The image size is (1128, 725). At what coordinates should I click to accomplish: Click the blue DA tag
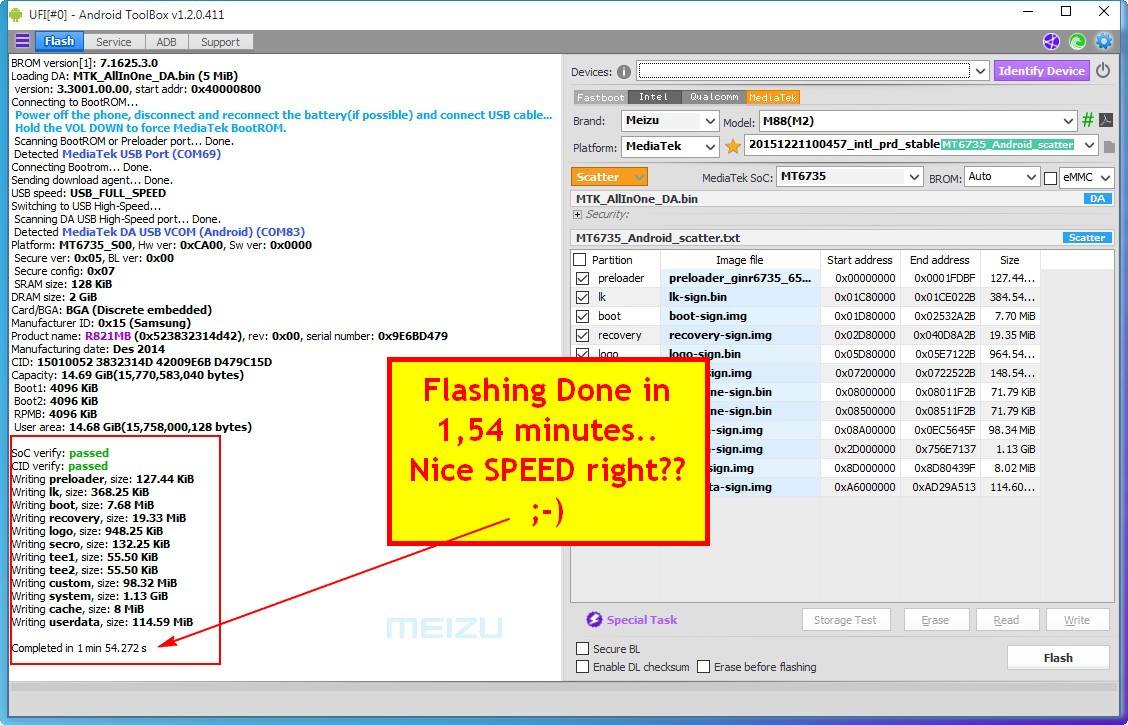(x=1097, y=199)
